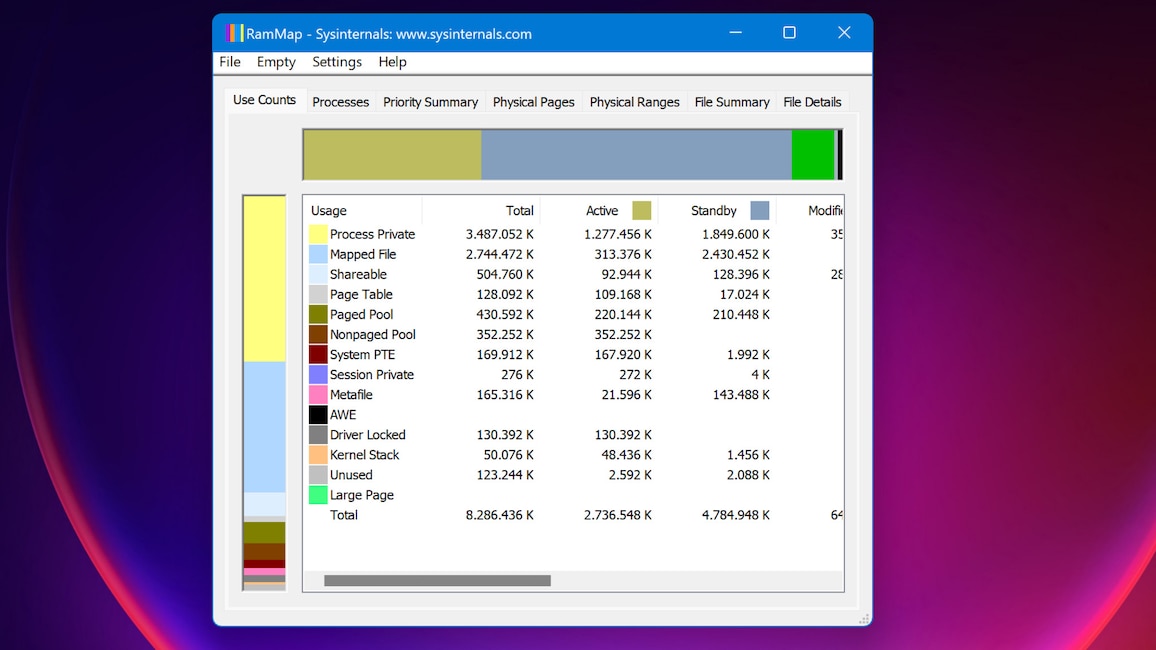Click the Usage column header
Image resolution: width=1156 pixels, height=650 pixels.
click(x=363, y=211)
